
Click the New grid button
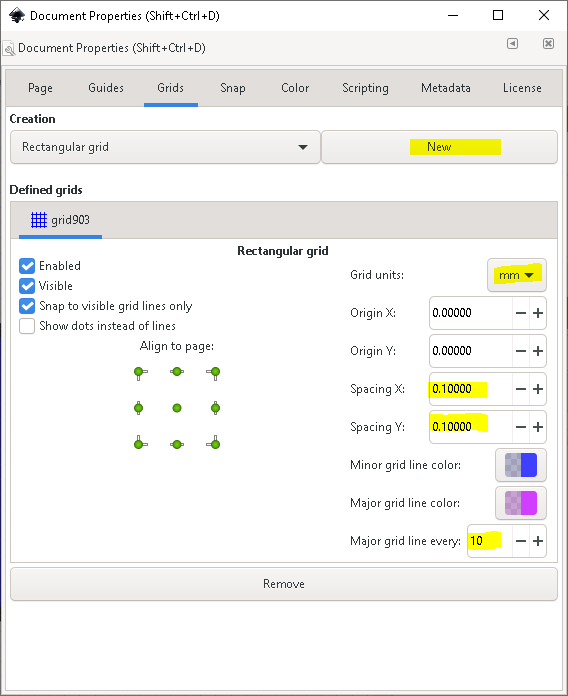[439, 147]
